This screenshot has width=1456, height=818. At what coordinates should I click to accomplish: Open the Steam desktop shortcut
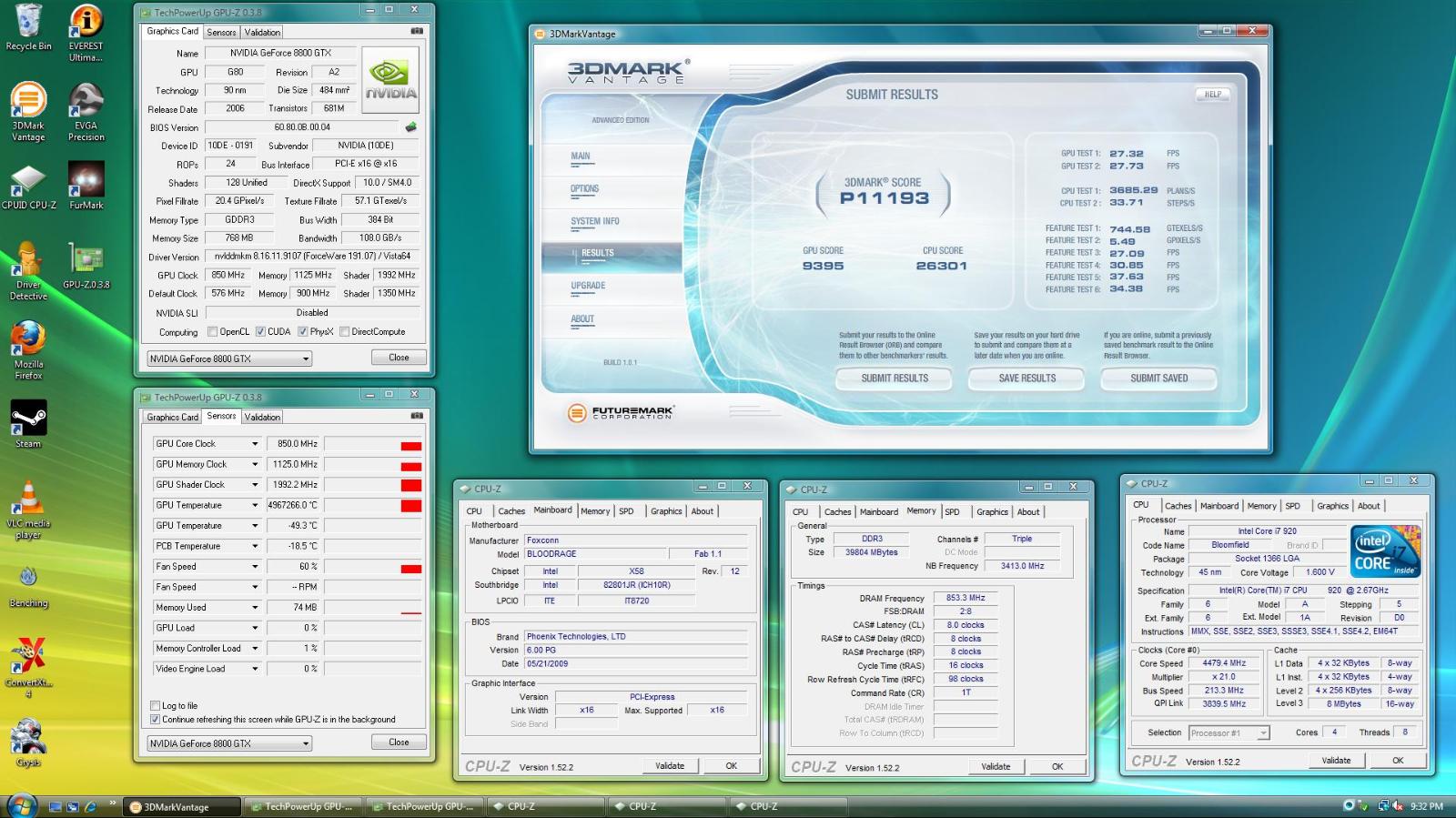pyautogui.click(x=28, y=425)
